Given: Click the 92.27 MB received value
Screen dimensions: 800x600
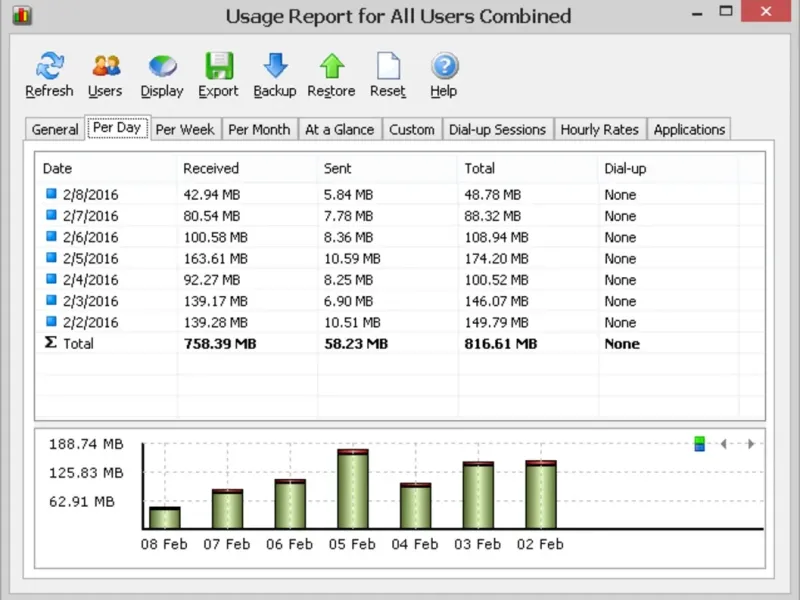Looking at the screenshot, I should pyautogui.click(x=212, y=280).
